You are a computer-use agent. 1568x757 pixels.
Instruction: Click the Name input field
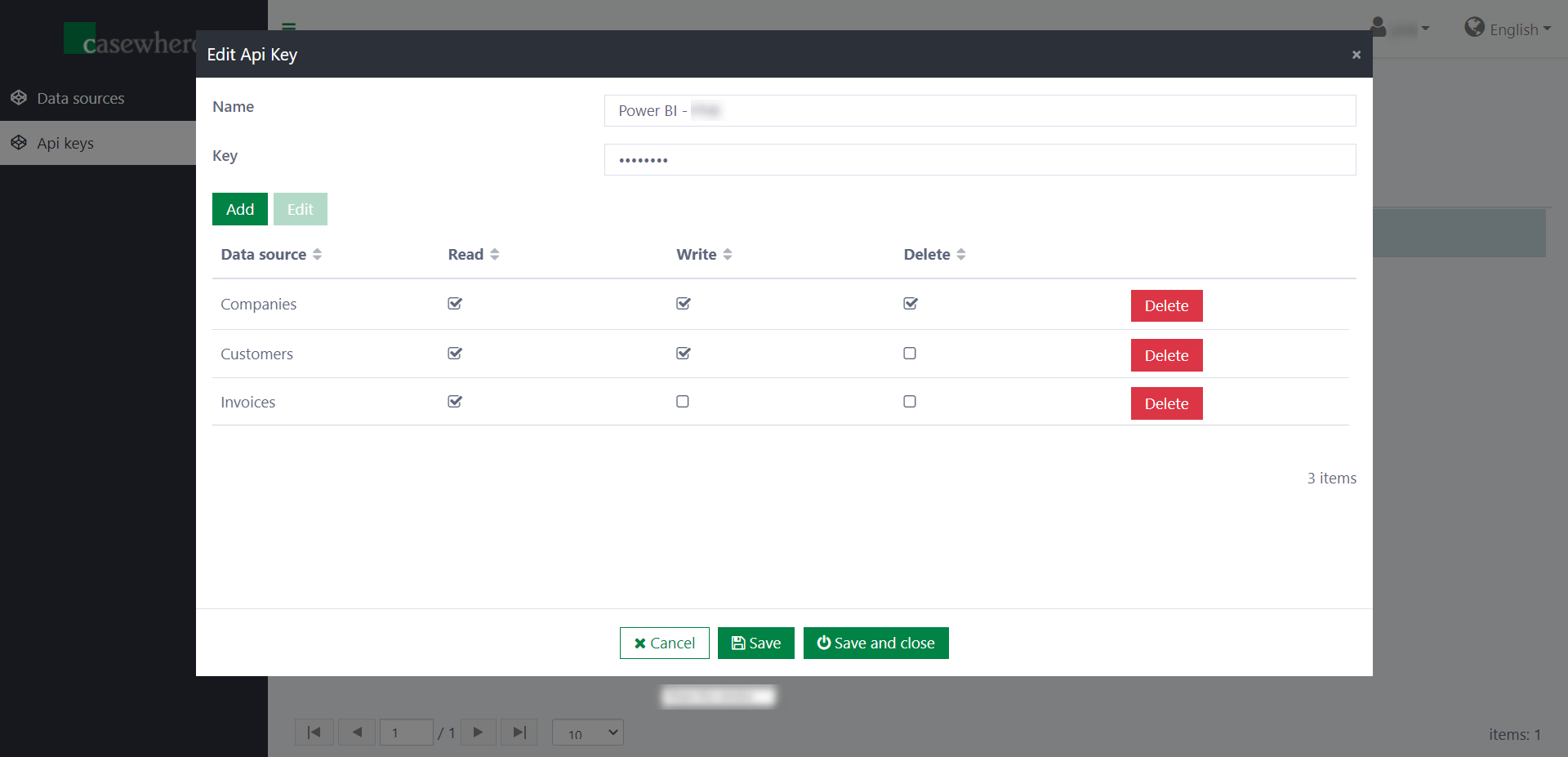[x=980, y=110]
